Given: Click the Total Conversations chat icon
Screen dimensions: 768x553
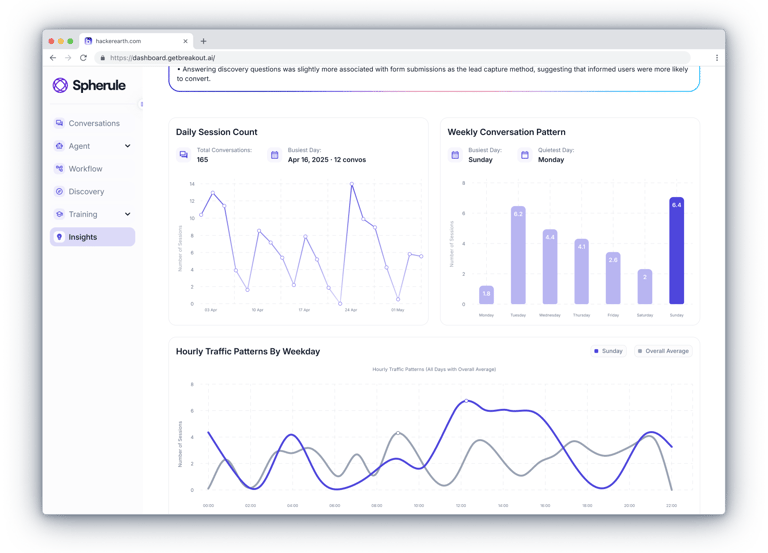Looking at the screenshot, I should tap(184, 155).
